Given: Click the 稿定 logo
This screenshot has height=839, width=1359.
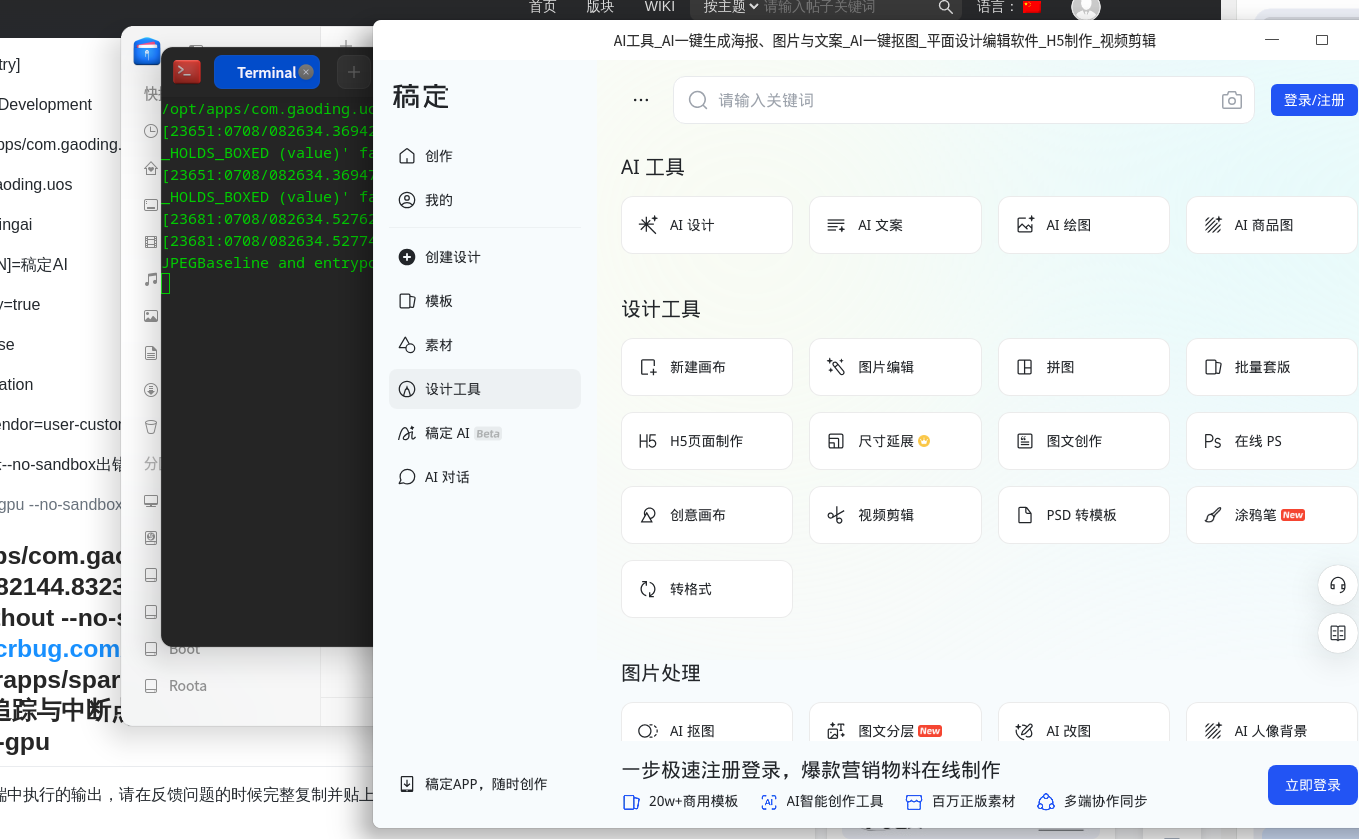Looking at the screenshot, I should click(x=421, y=97).
